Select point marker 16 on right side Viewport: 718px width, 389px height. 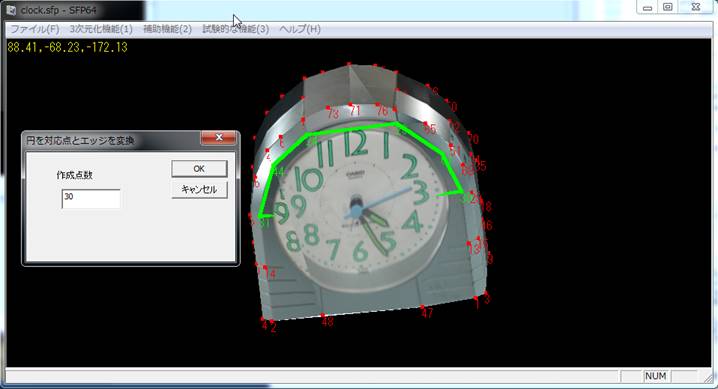point(486,225)
